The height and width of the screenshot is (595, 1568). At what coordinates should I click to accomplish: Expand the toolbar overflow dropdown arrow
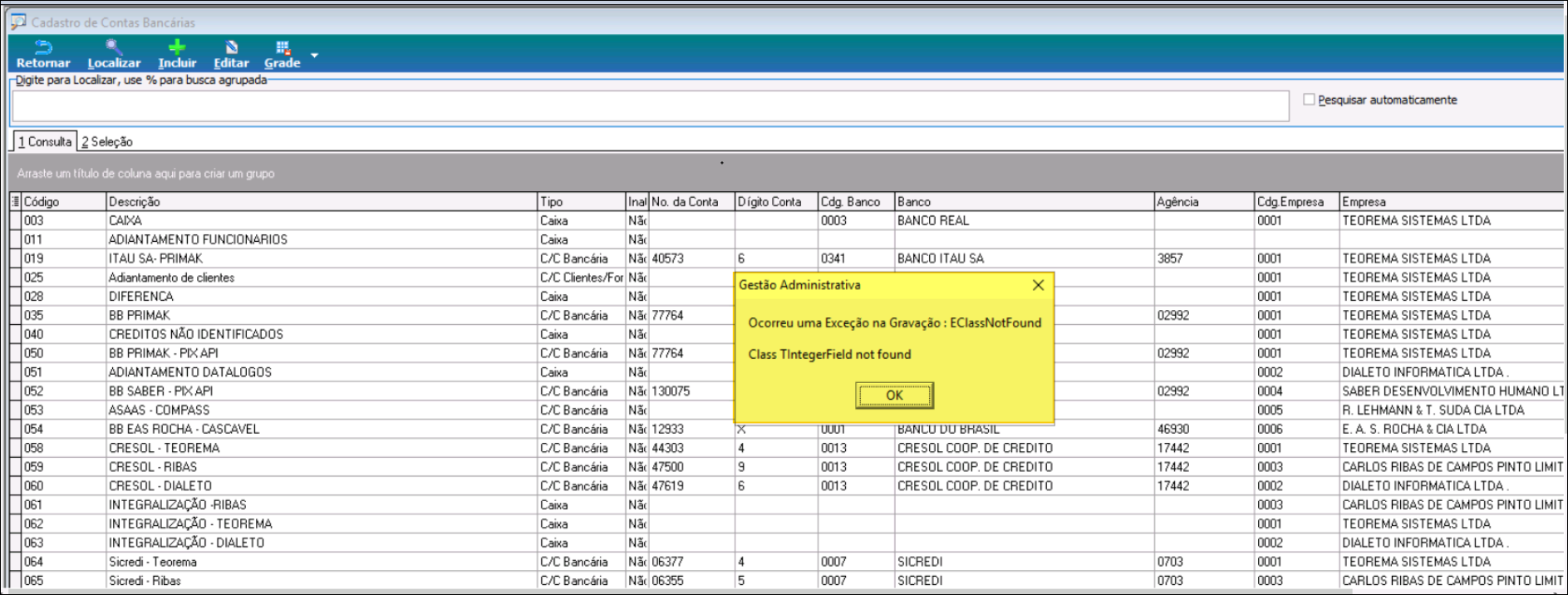[314, 56]
